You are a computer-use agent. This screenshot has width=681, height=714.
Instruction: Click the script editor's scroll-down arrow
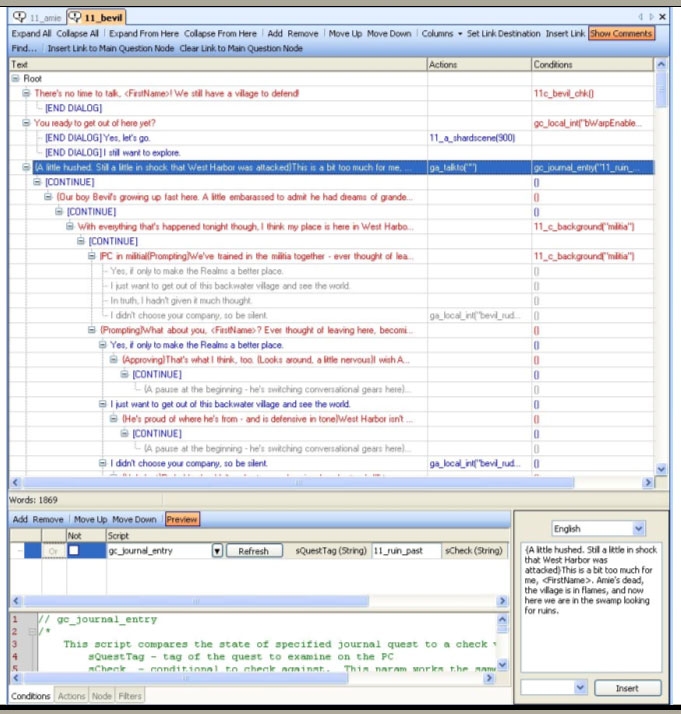point(502,667)
